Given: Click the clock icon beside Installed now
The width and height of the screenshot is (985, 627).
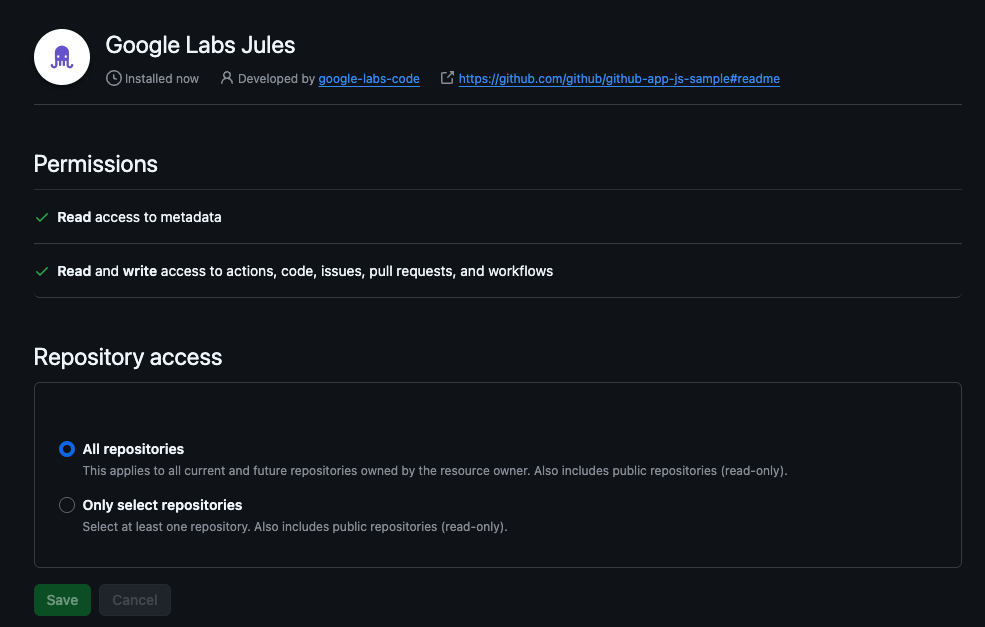Looking at the screenshot, I should point(114,79).
